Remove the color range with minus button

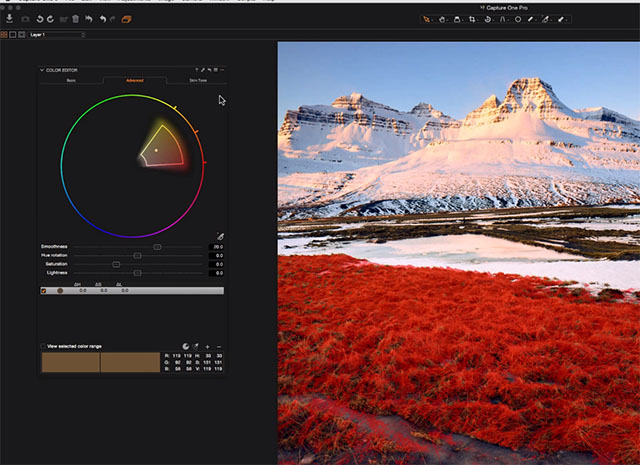[219, 346]
